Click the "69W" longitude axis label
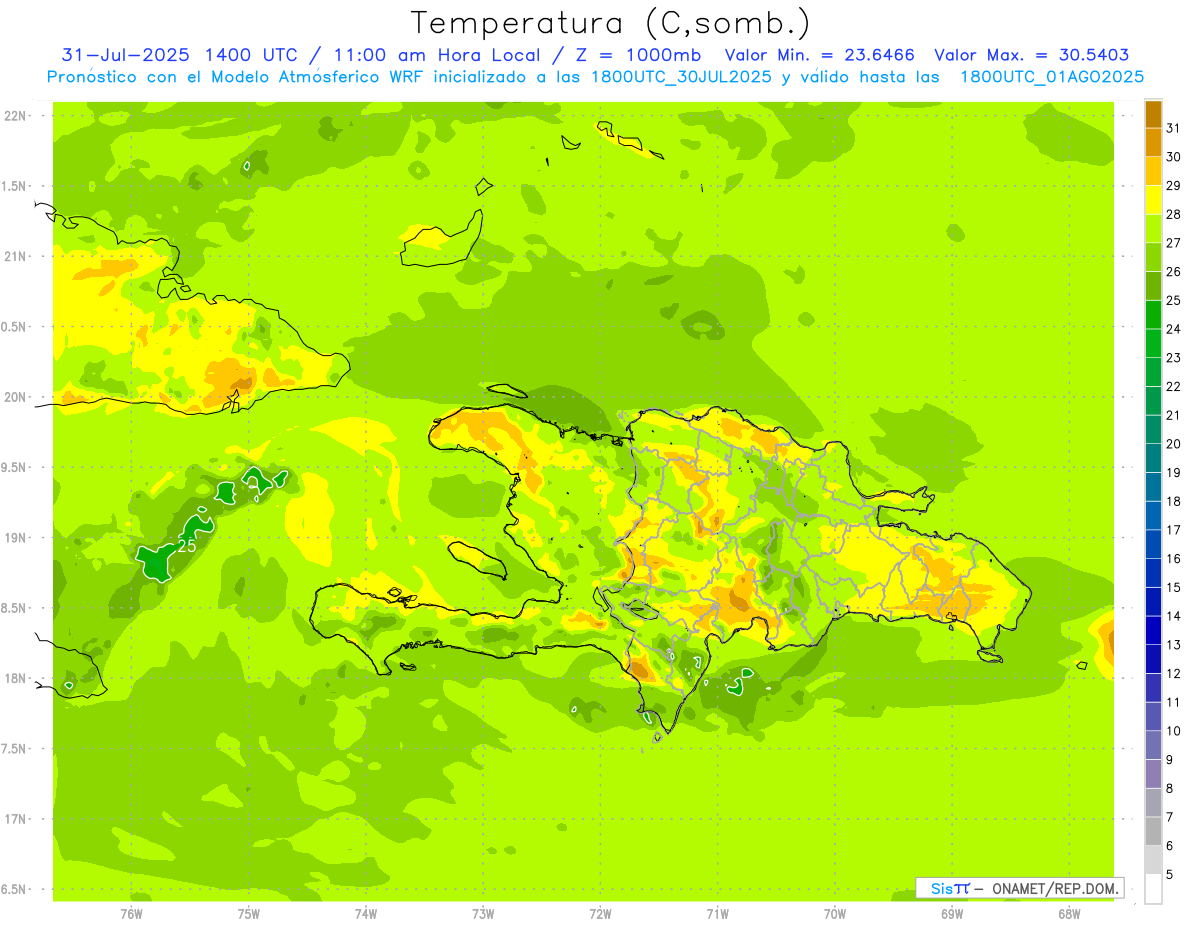This screenshot has width=1200, height=927. (952, 914)
